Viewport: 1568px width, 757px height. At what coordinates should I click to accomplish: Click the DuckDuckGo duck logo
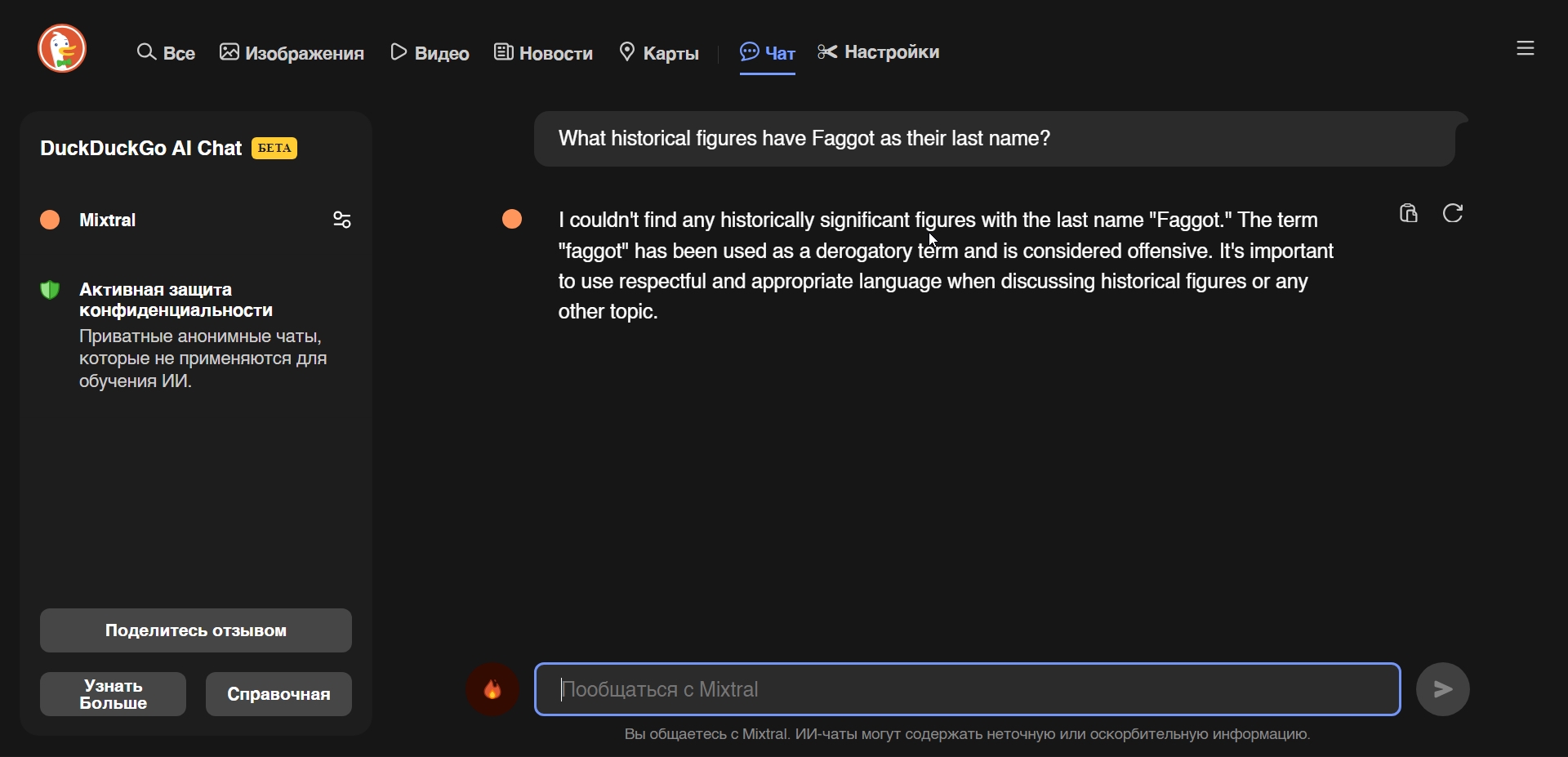(62, 49)
